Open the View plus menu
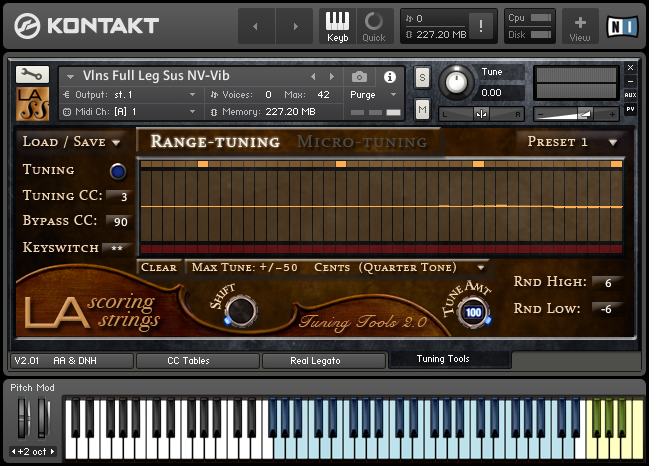The width and height of the screenshot is (649, 466). 580,26
